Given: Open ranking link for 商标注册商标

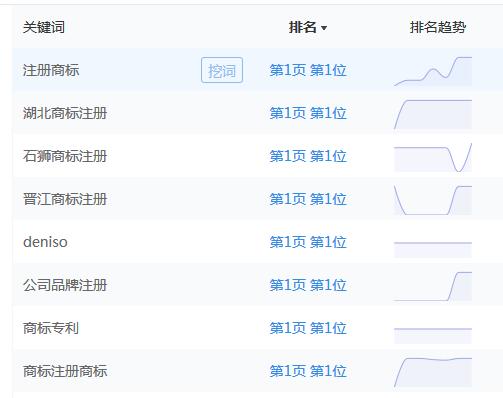Looking at the screenshot, I should click(x=308, y=371).
